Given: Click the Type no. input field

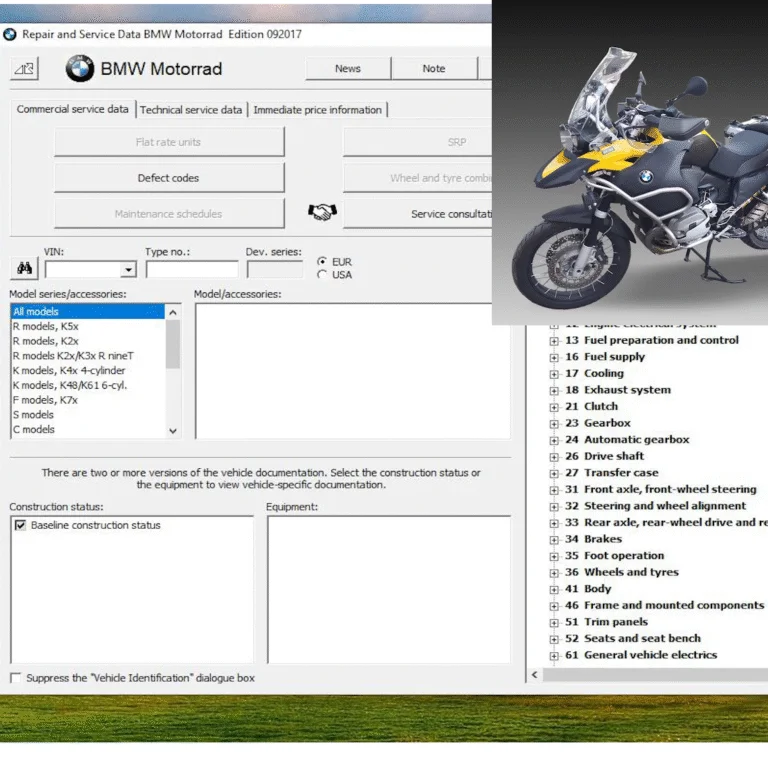Looking at the screenshot, I should 192,269.
